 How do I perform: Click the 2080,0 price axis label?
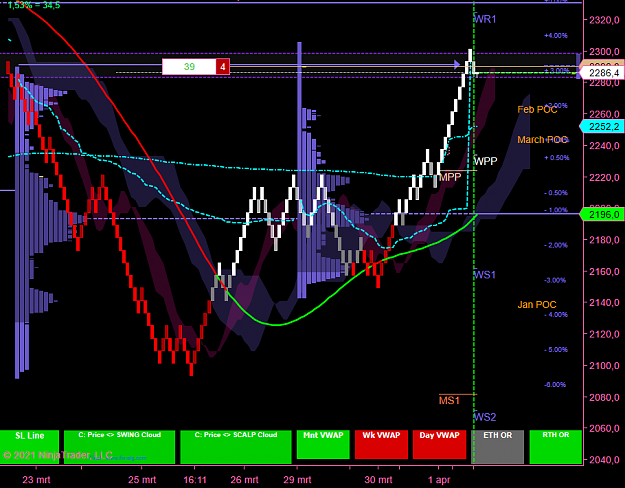click(x=604, y=397)
